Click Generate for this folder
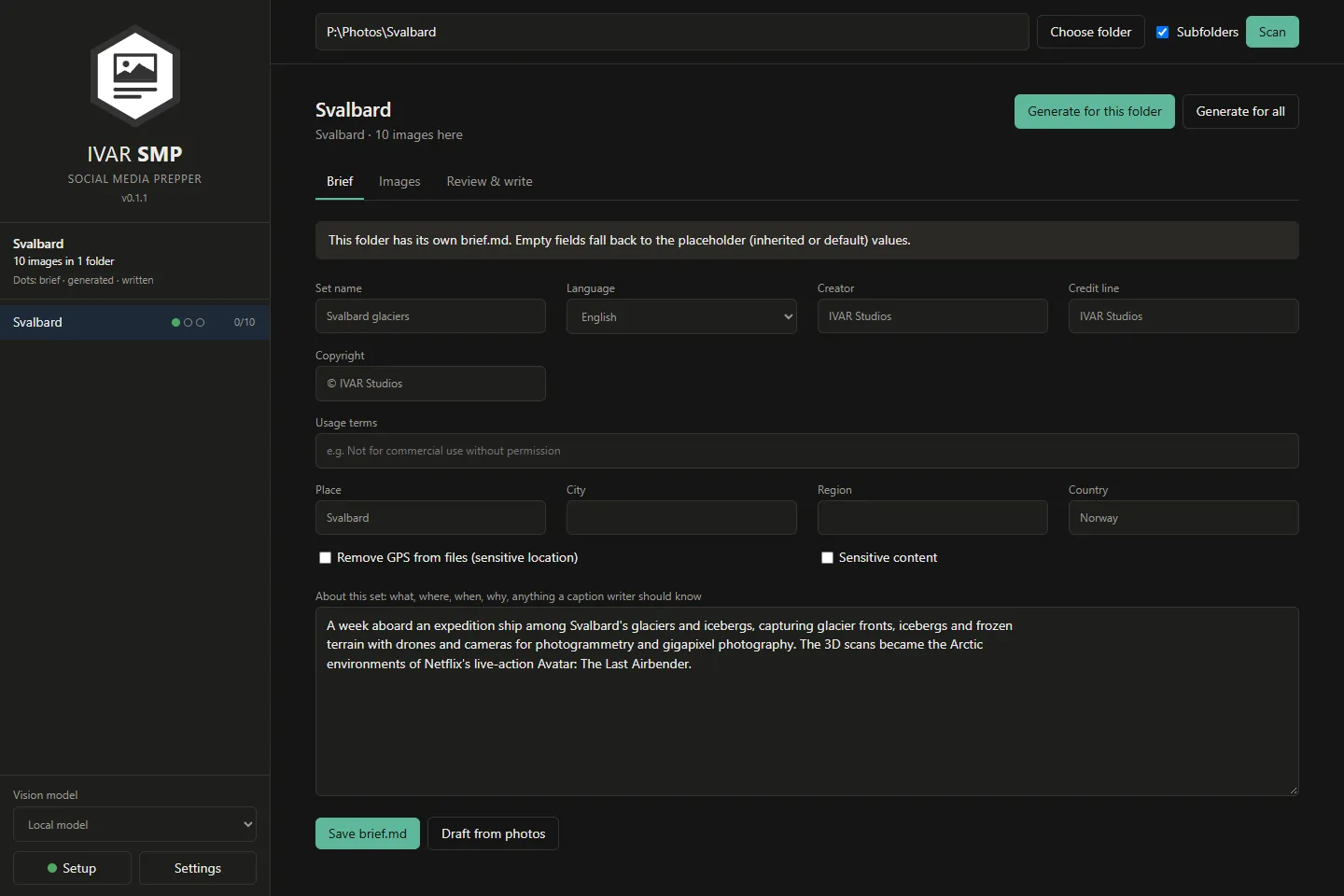The image size is (1344, 896). click(x=1095, y=111)
